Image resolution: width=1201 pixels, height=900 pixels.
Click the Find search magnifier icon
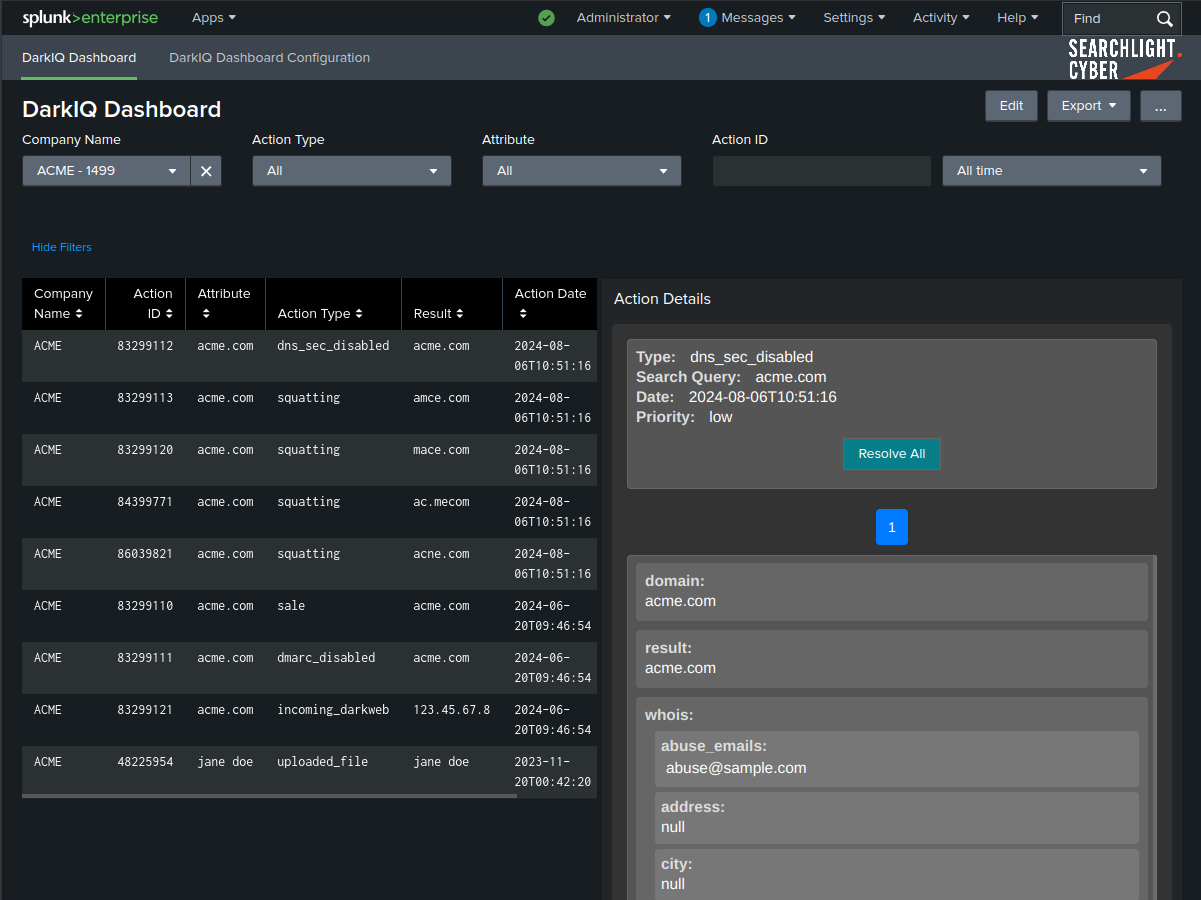coord(1164,18)
